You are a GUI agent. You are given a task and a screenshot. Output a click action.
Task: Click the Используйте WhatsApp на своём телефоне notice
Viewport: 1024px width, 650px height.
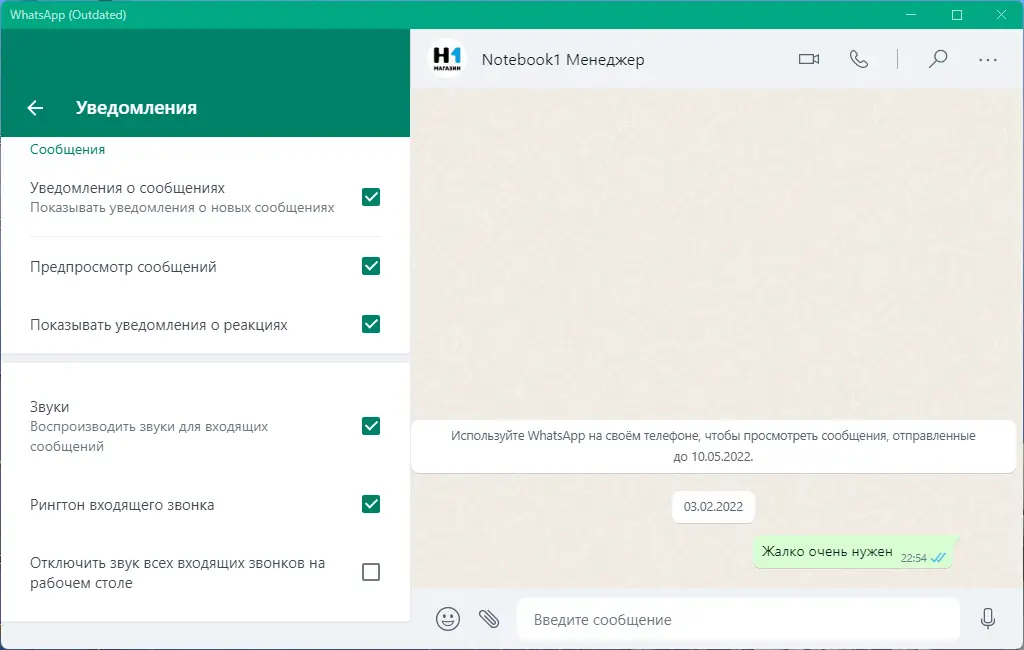(x=713, y=446)
